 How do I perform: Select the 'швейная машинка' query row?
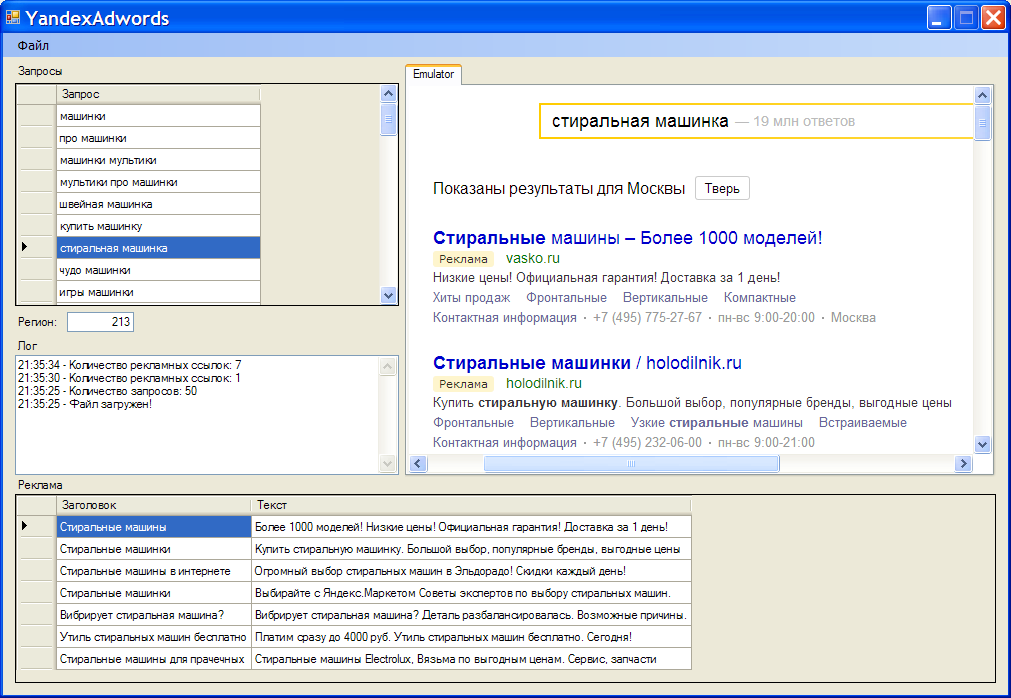[158, 204]
